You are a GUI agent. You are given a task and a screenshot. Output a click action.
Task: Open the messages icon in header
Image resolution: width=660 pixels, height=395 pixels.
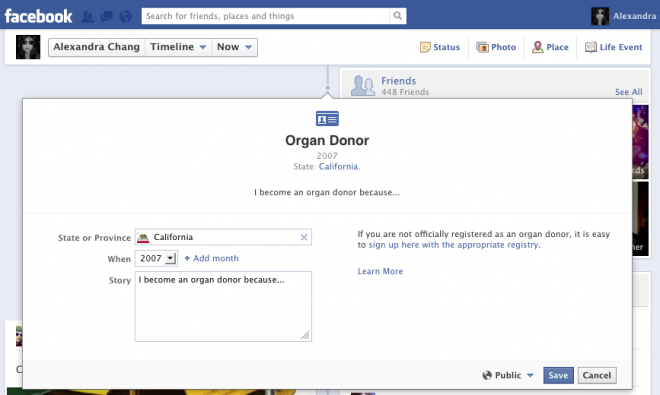click(x=106, y=16)
